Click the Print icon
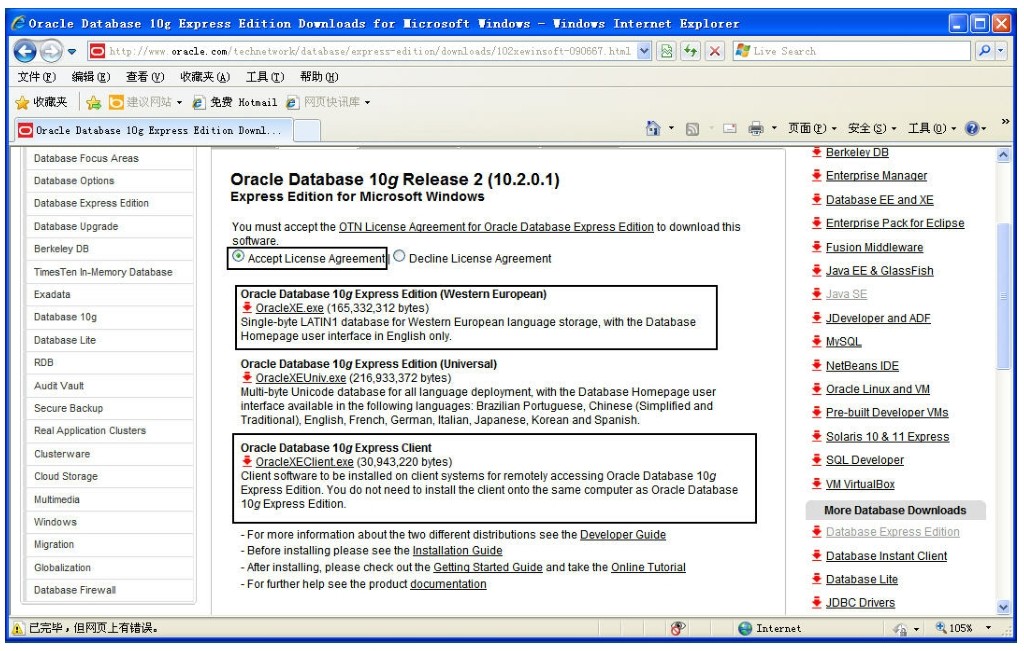Image resolution: width=1024 pixels, height=651 pixels. (756, 129)
